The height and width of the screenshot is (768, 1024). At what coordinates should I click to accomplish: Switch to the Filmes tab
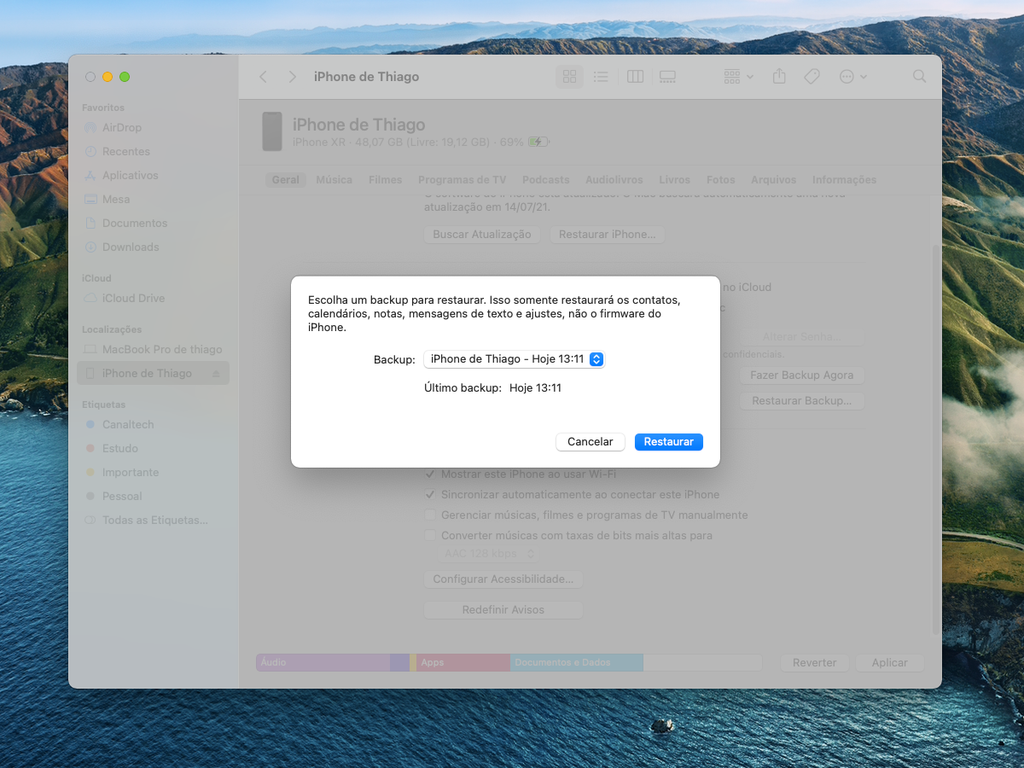click(385, 180)
